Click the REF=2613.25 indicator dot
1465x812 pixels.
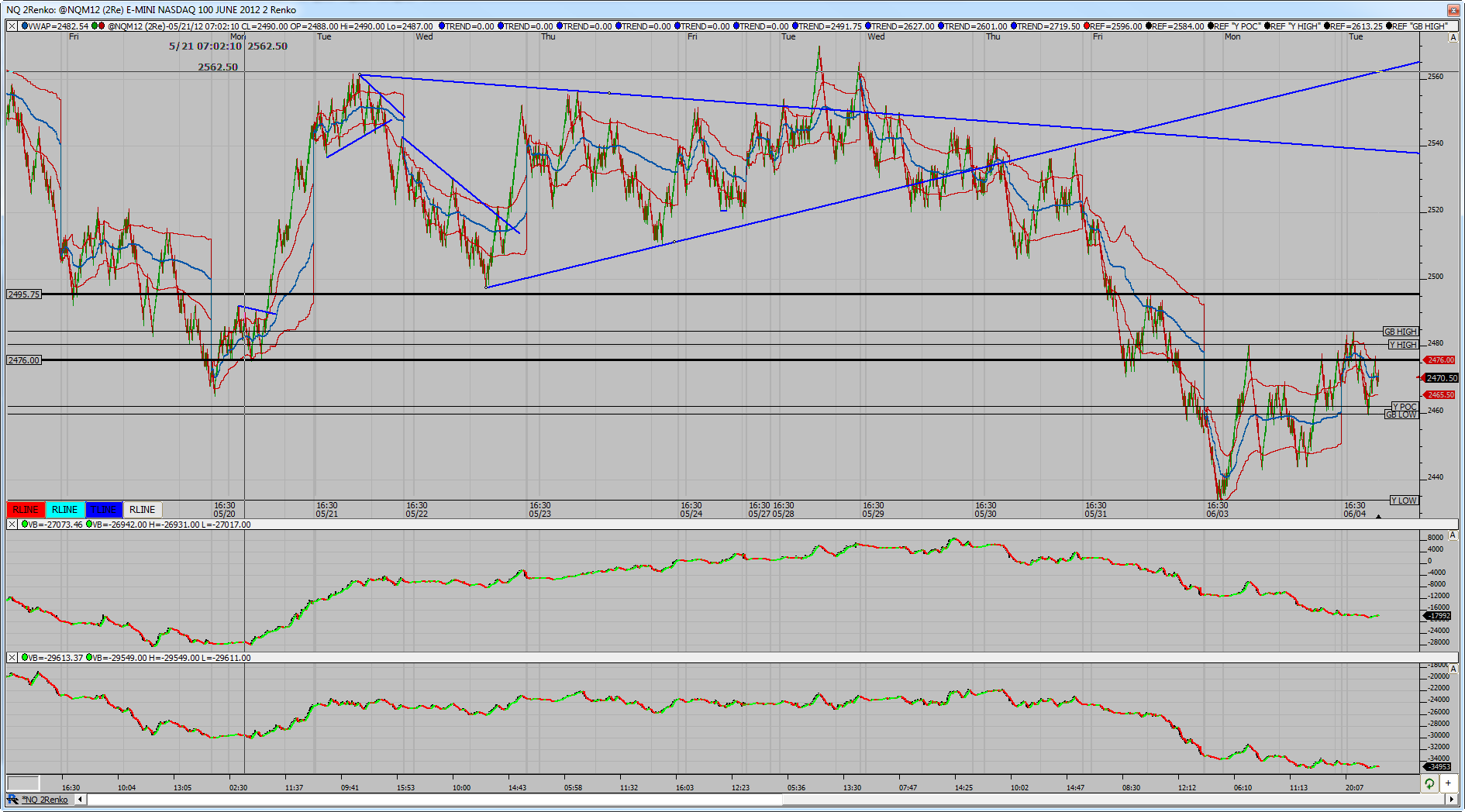1328,26
